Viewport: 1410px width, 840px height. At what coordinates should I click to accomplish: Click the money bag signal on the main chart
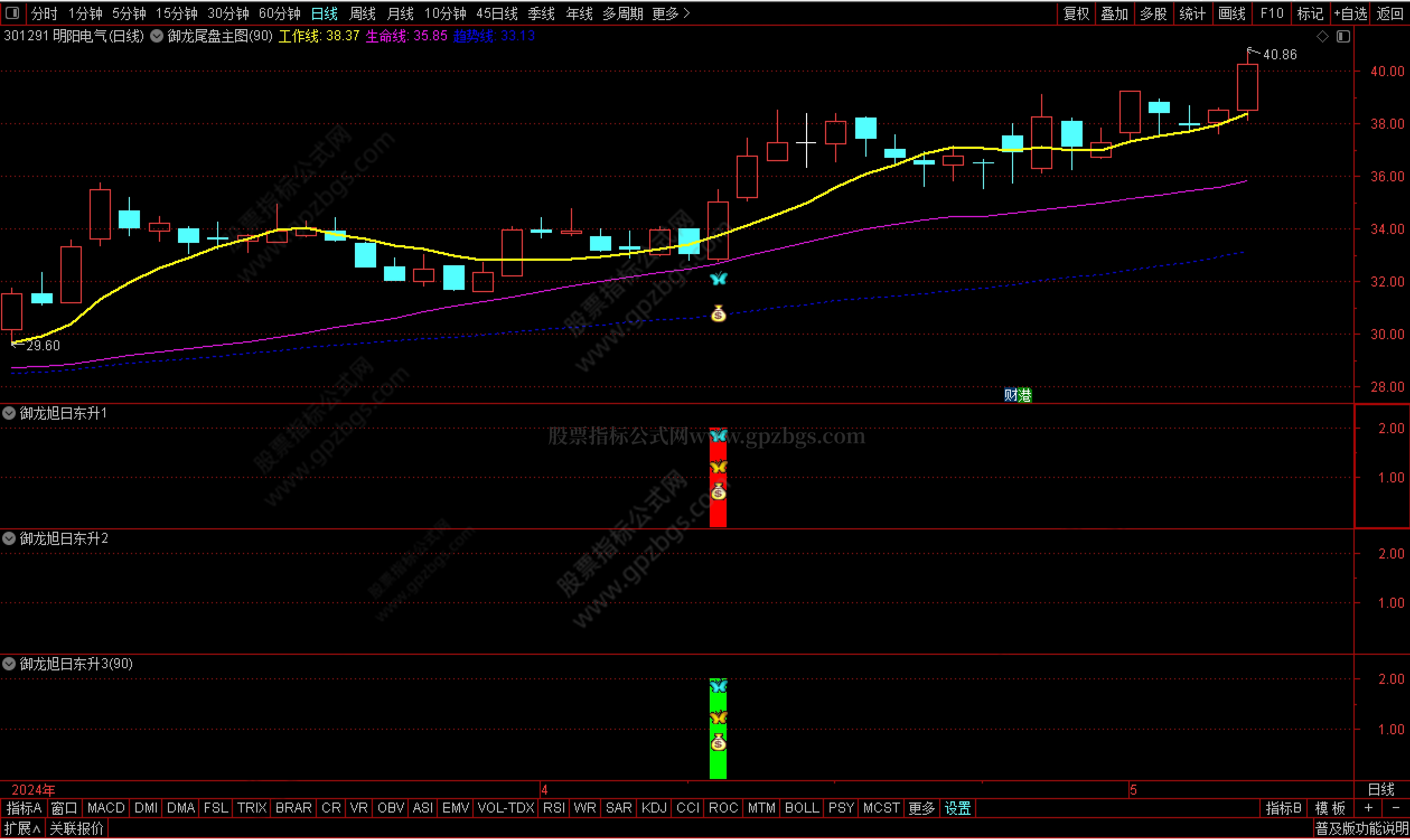[718, 313]
